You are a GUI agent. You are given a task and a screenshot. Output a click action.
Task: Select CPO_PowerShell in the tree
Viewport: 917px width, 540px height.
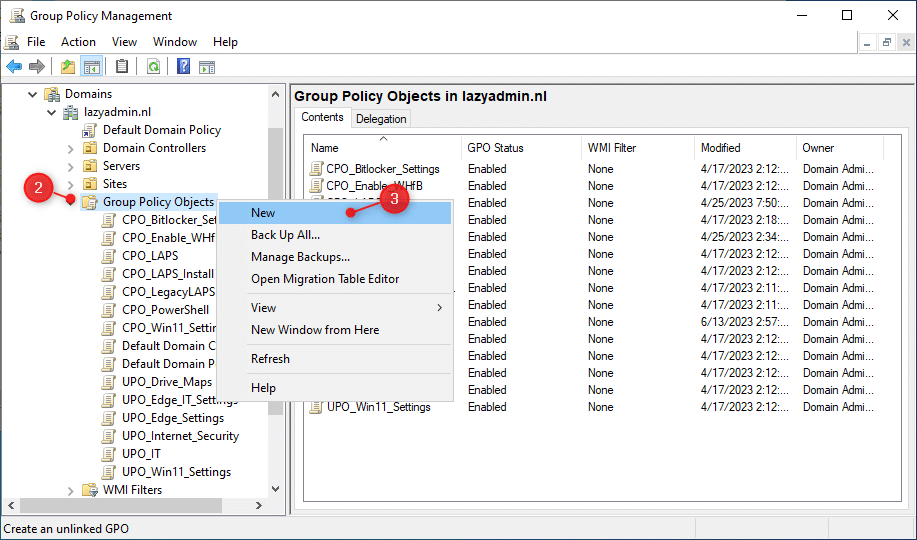click(165, 310)
